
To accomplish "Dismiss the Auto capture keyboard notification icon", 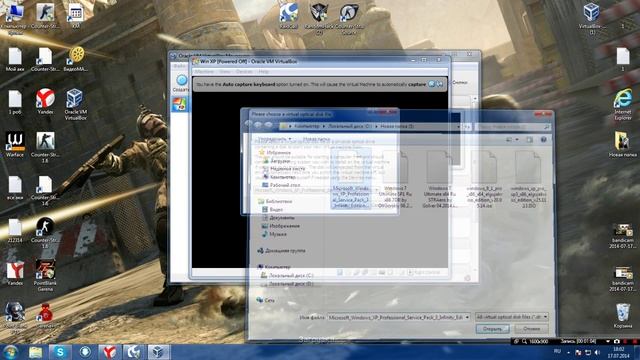I will click(431, 84).
